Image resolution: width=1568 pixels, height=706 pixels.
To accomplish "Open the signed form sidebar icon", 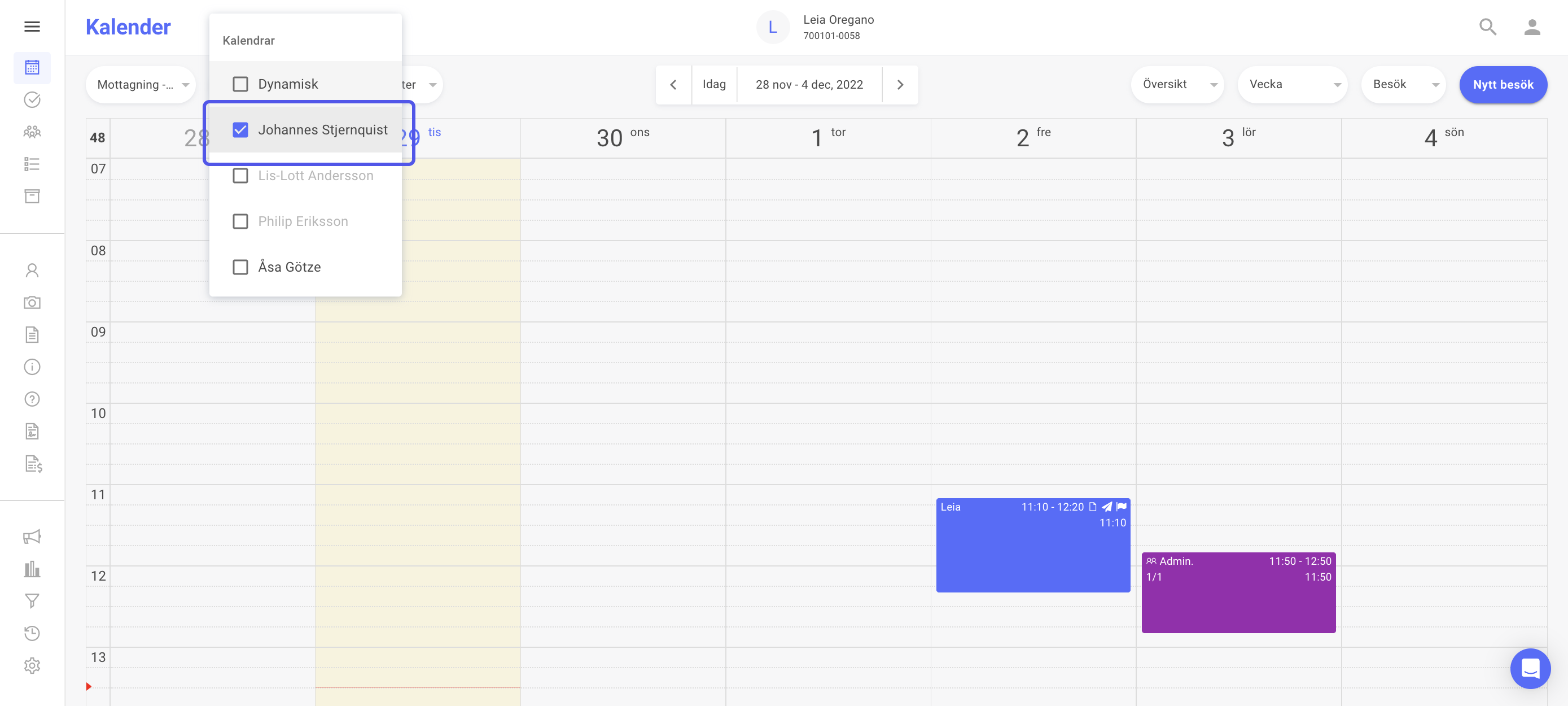I will (32, 432).
